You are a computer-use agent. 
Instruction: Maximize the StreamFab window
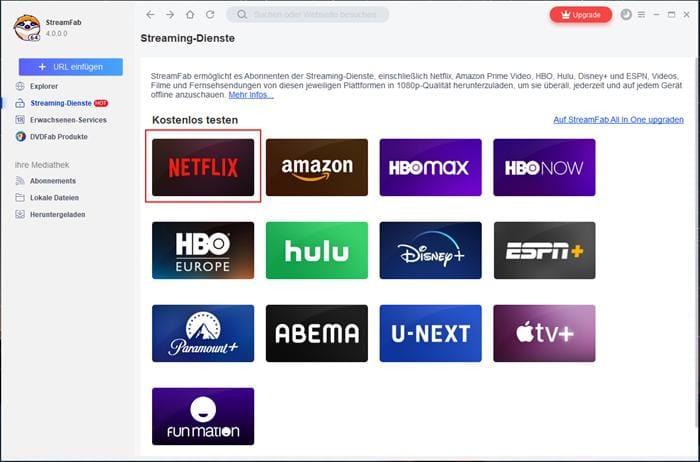coord(671,15)
